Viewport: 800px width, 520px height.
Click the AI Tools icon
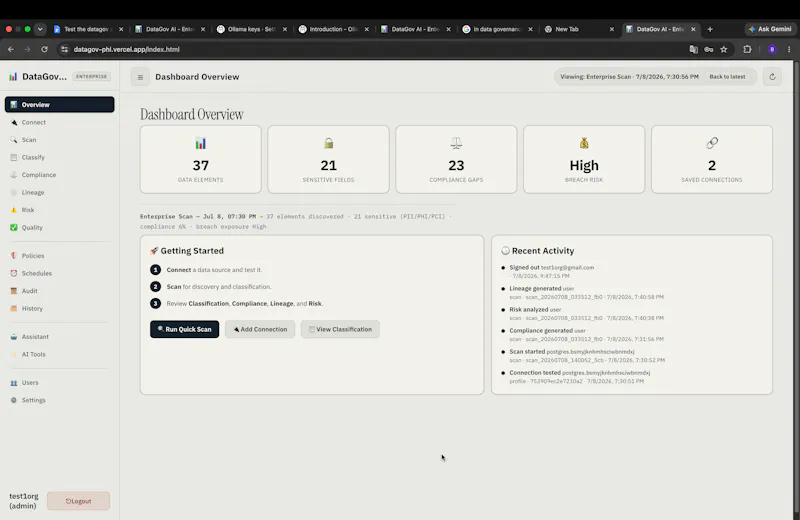[14, 354]
